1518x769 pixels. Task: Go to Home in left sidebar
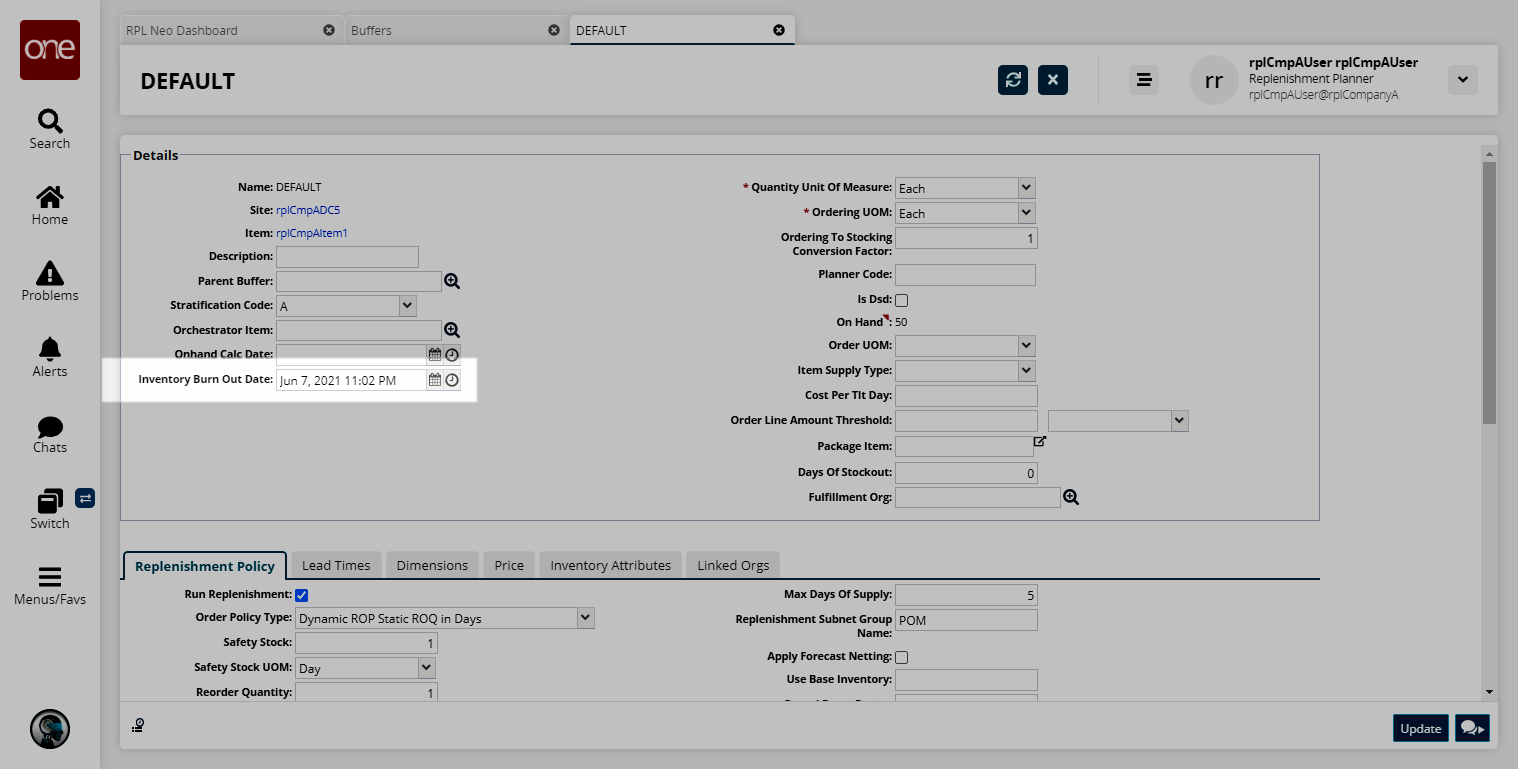pos(49,198)
